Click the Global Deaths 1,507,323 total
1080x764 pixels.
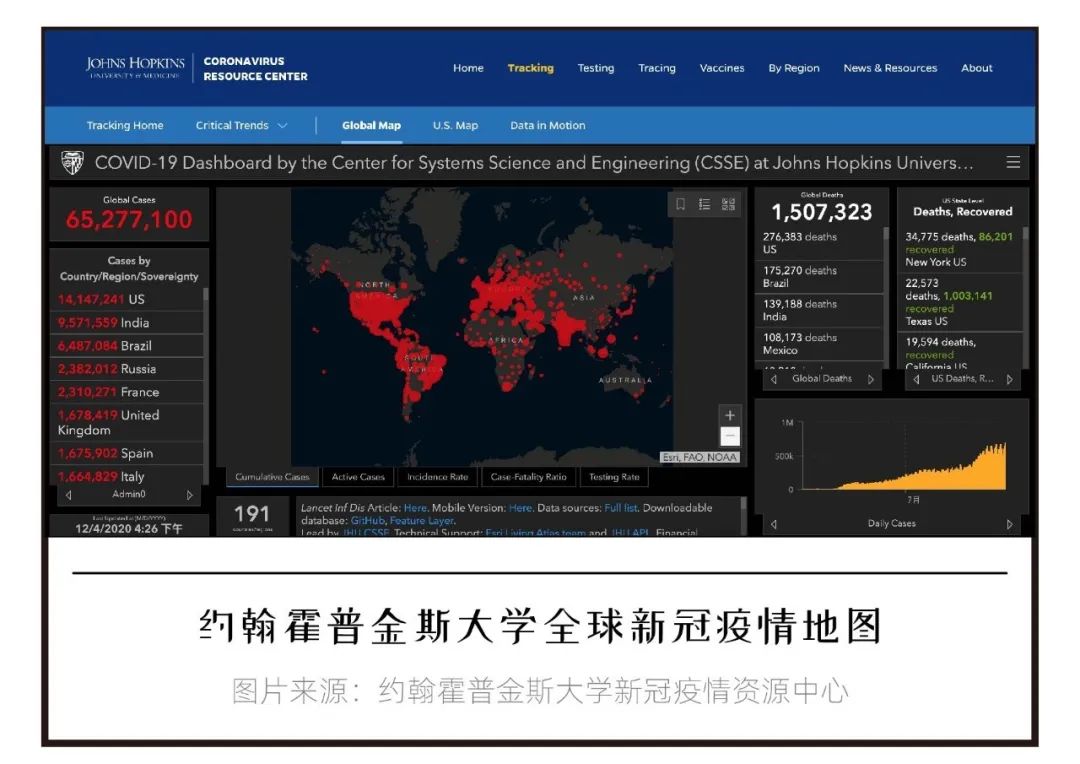coord(822,212)
